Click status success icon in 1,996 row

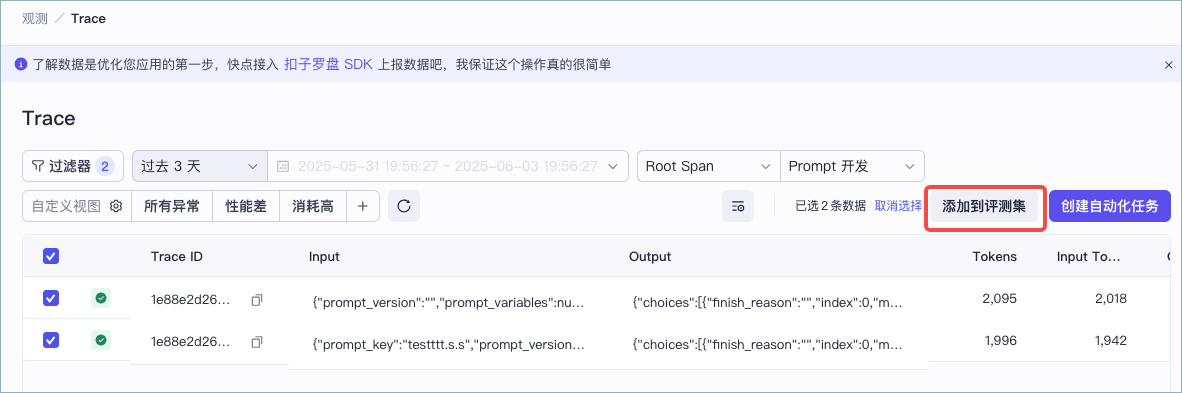pyautogui.click(x=100, y=340)
